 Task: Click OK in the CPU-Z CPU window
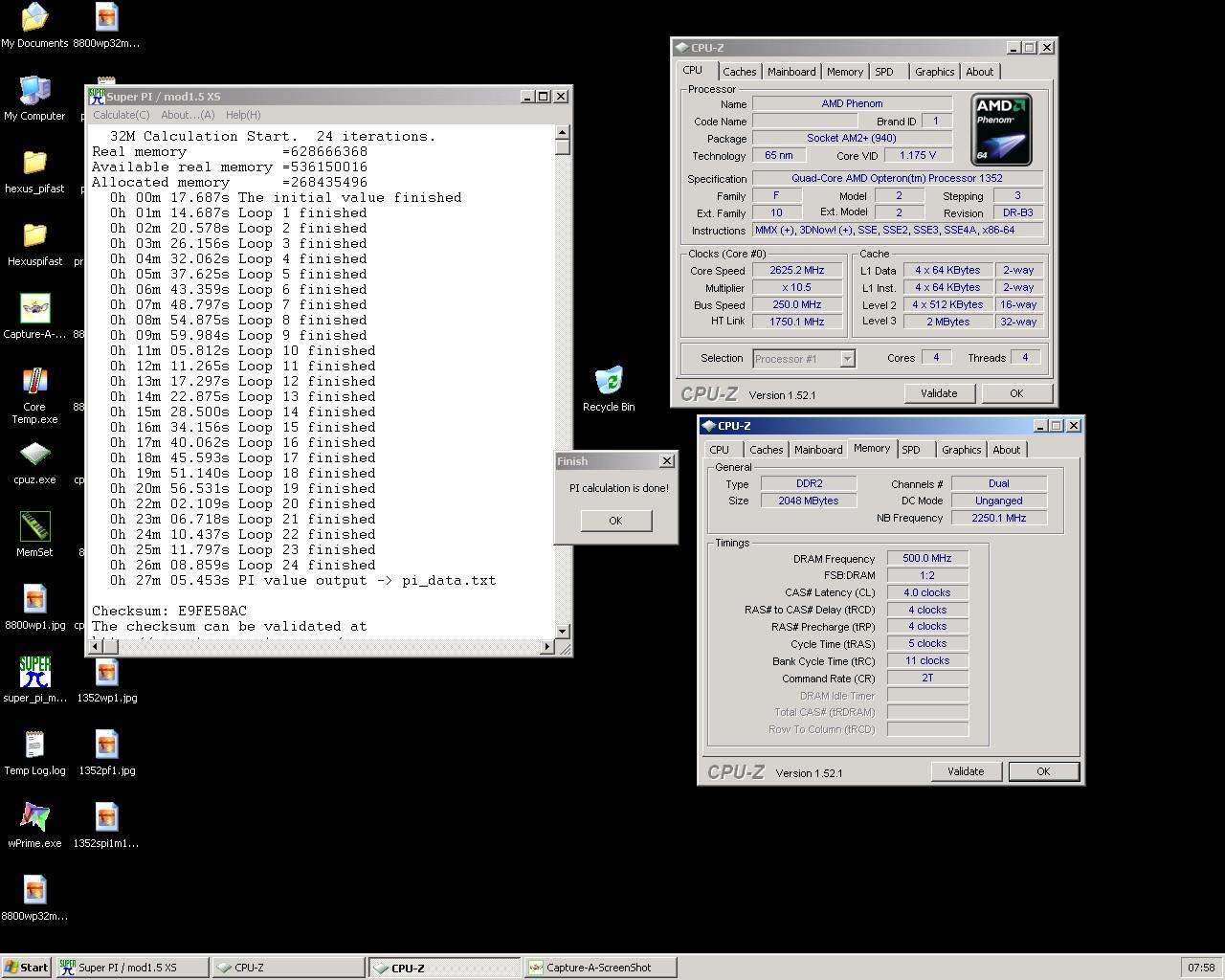(1016, 393)
